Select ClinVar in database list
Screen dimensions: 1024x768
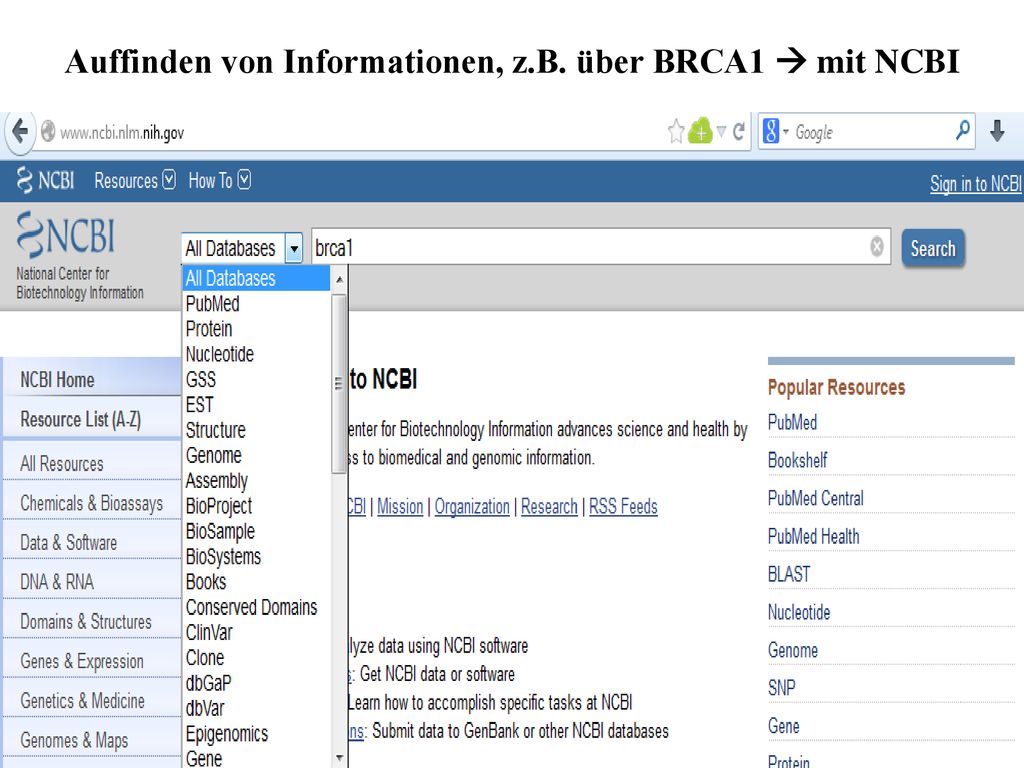pyautogui.click(x=256, y=633)
